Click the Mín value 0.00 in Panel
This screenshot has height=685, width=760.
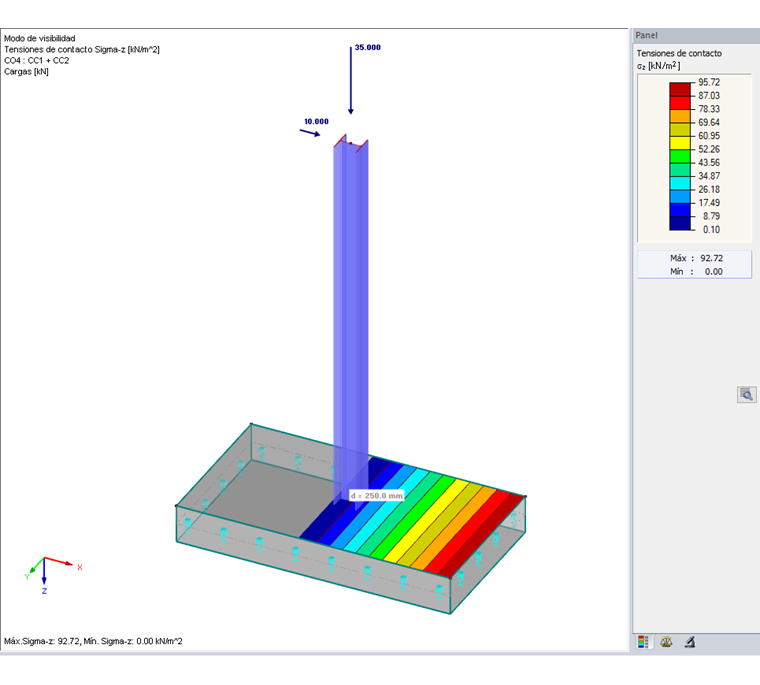[x=713, y=272]
